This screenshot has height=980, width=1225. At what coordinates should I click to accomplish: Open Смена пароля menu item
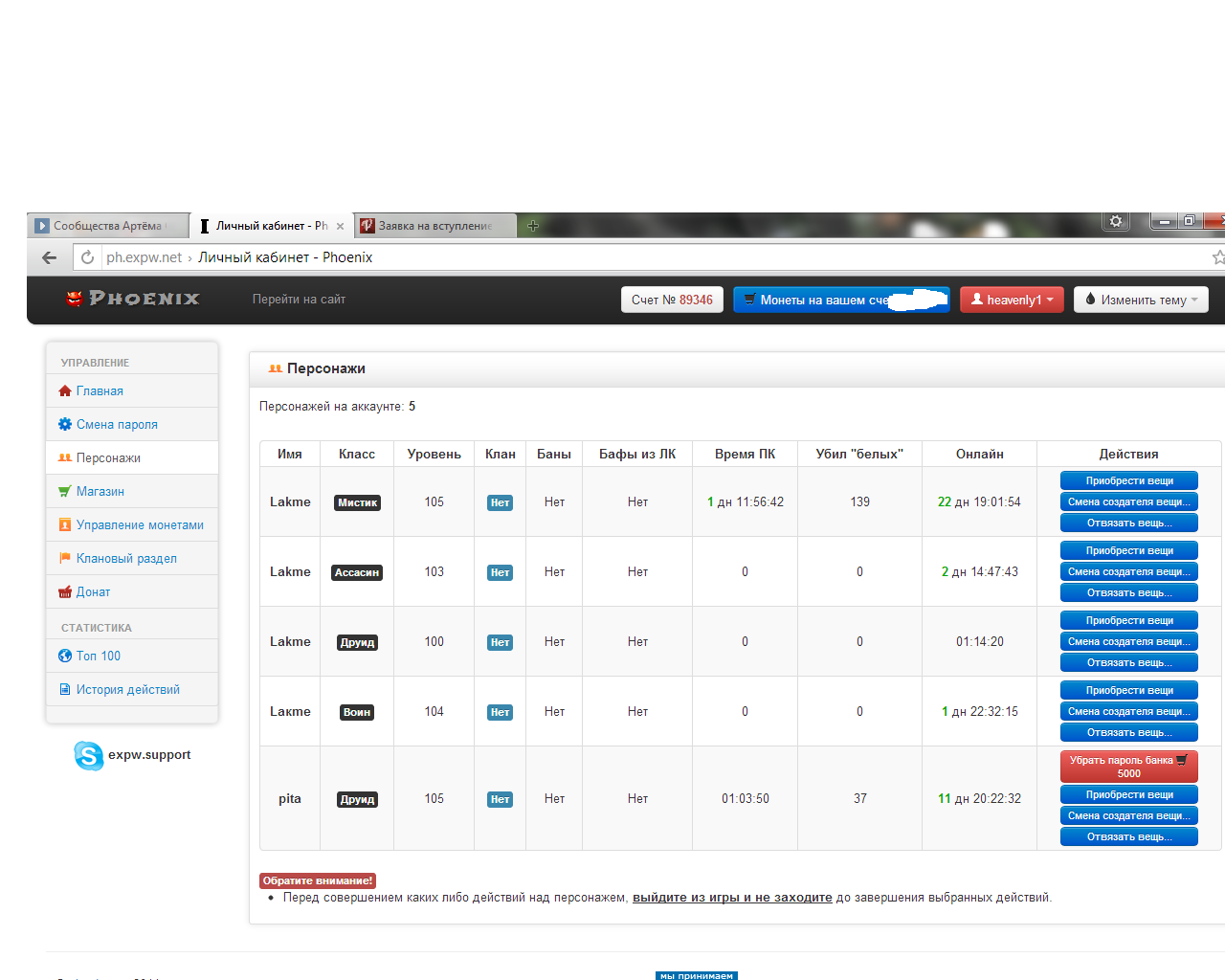point(132,424)
